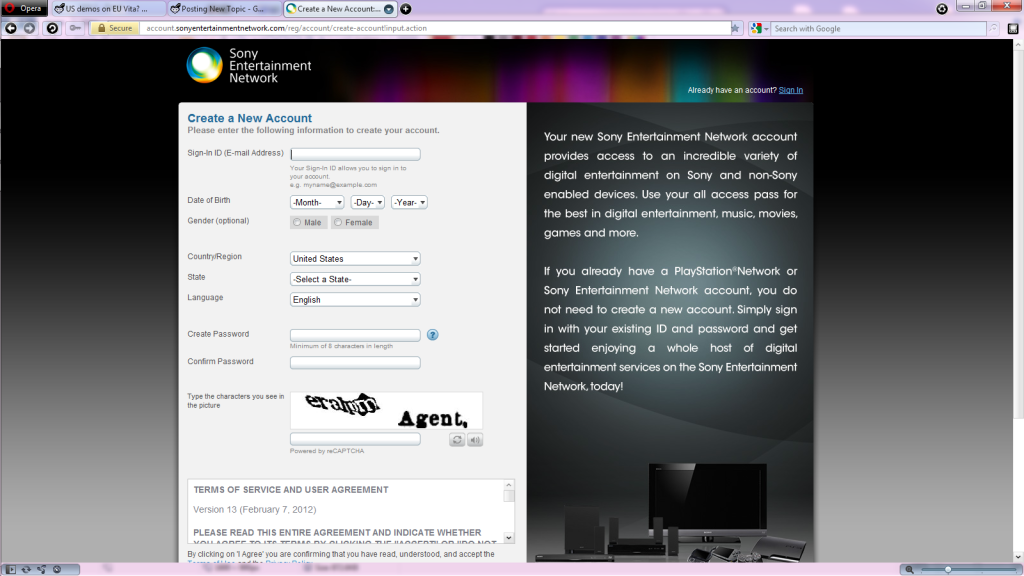Select the Male gender option

[297, 223]
